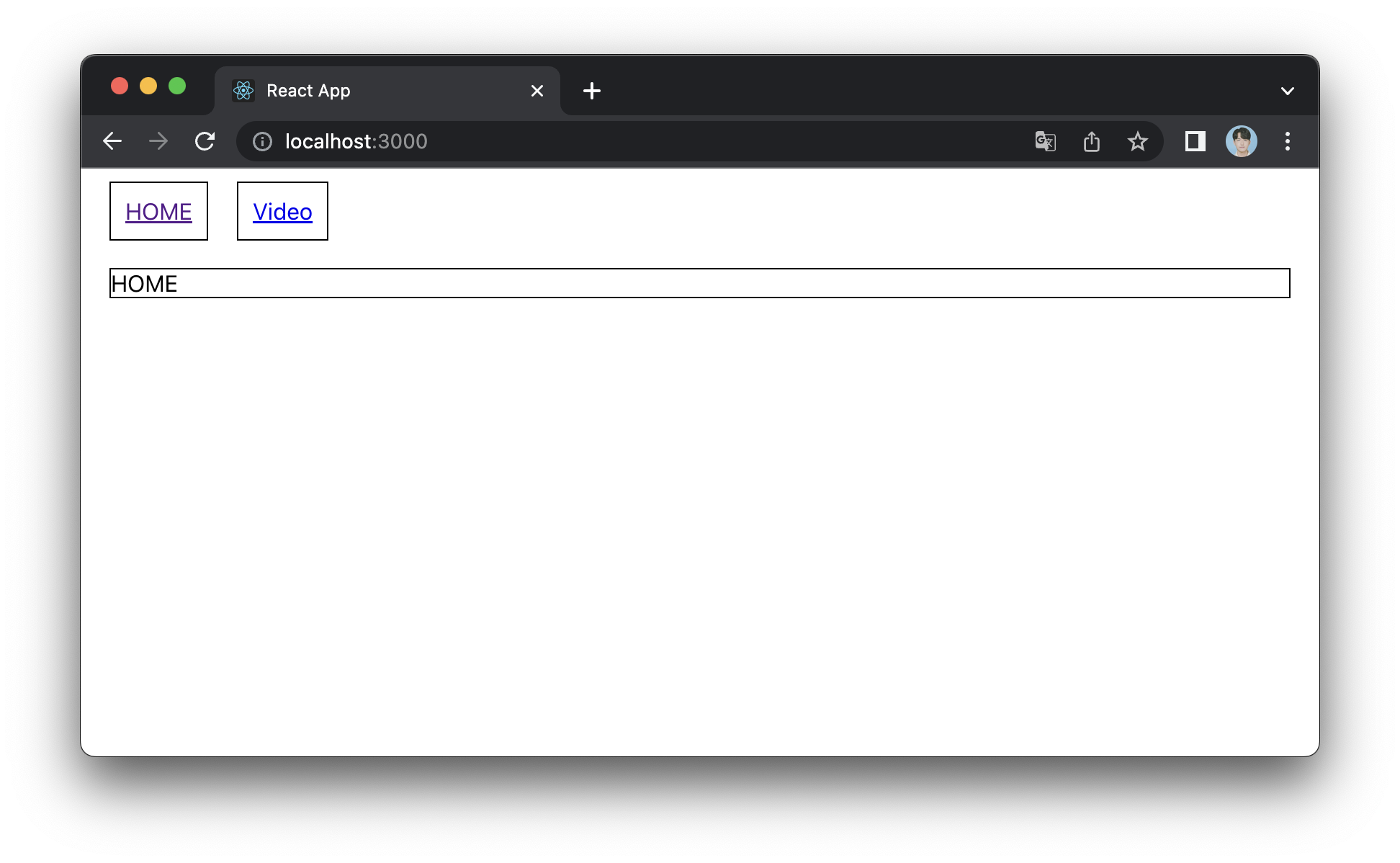
Task: Click the browser back arrow
Action: pos(112,141)
